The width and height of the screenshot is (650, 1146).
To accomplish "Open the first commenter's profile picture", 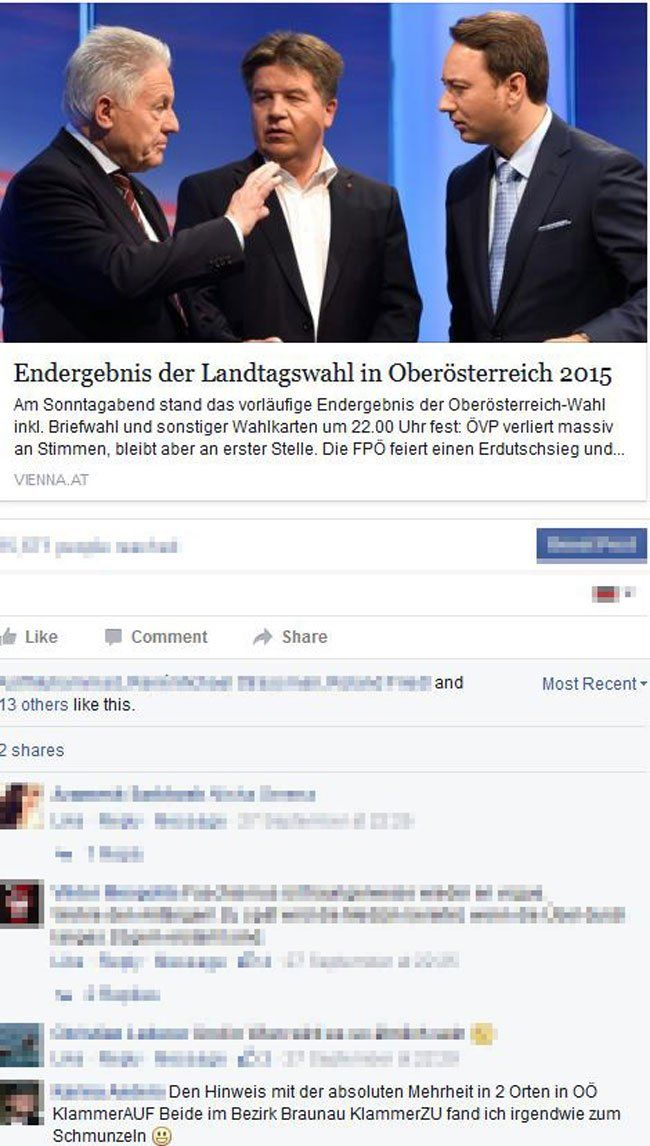I will [21, 805].
